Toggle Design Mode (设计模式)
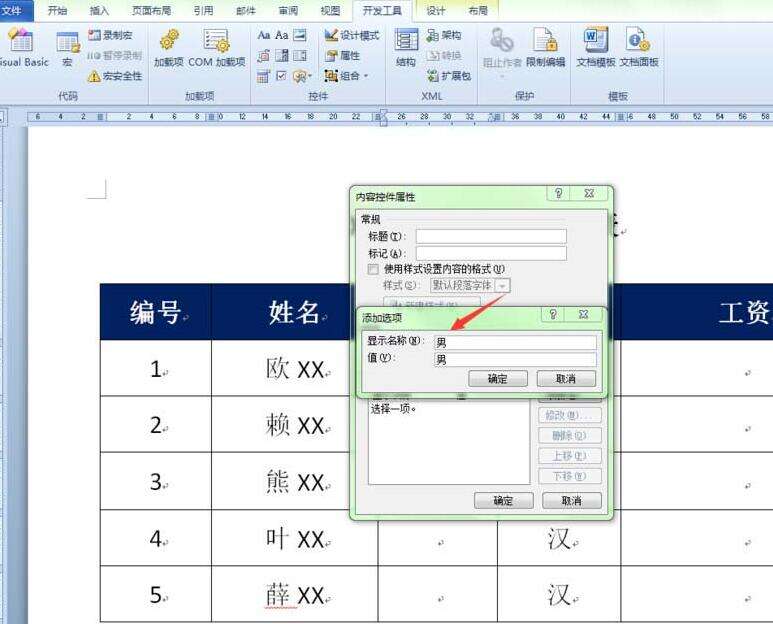773x624 pixels. click(352, 35)
